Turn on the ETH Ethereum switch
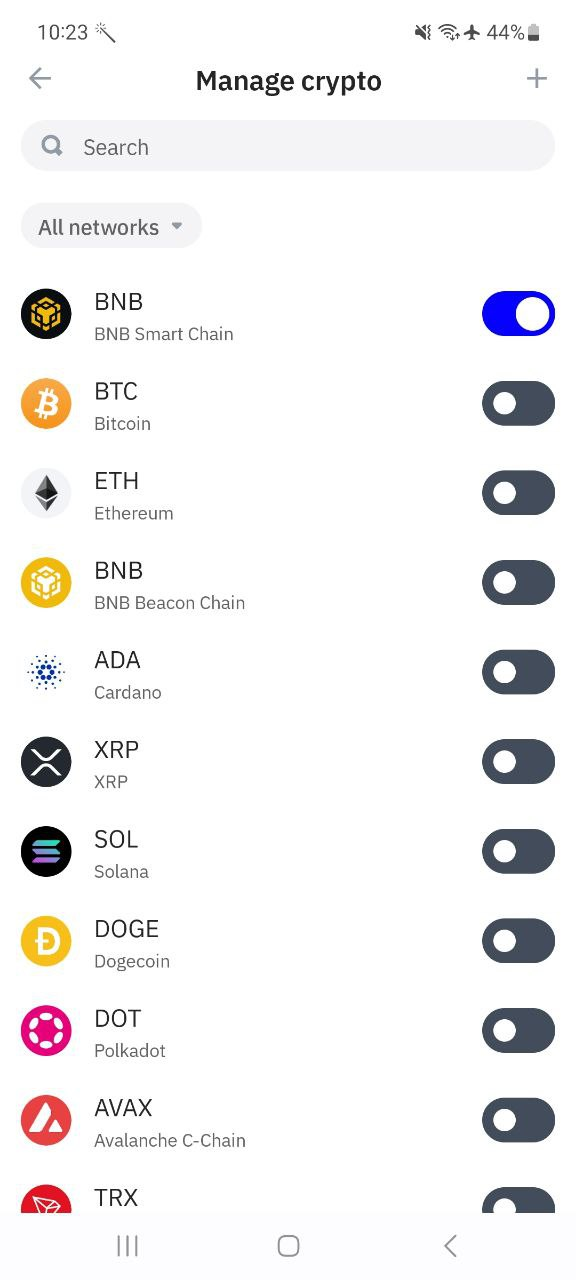The height and width of the screenshot is (1280, 576). pyautogui.click(x=518, y=493)
